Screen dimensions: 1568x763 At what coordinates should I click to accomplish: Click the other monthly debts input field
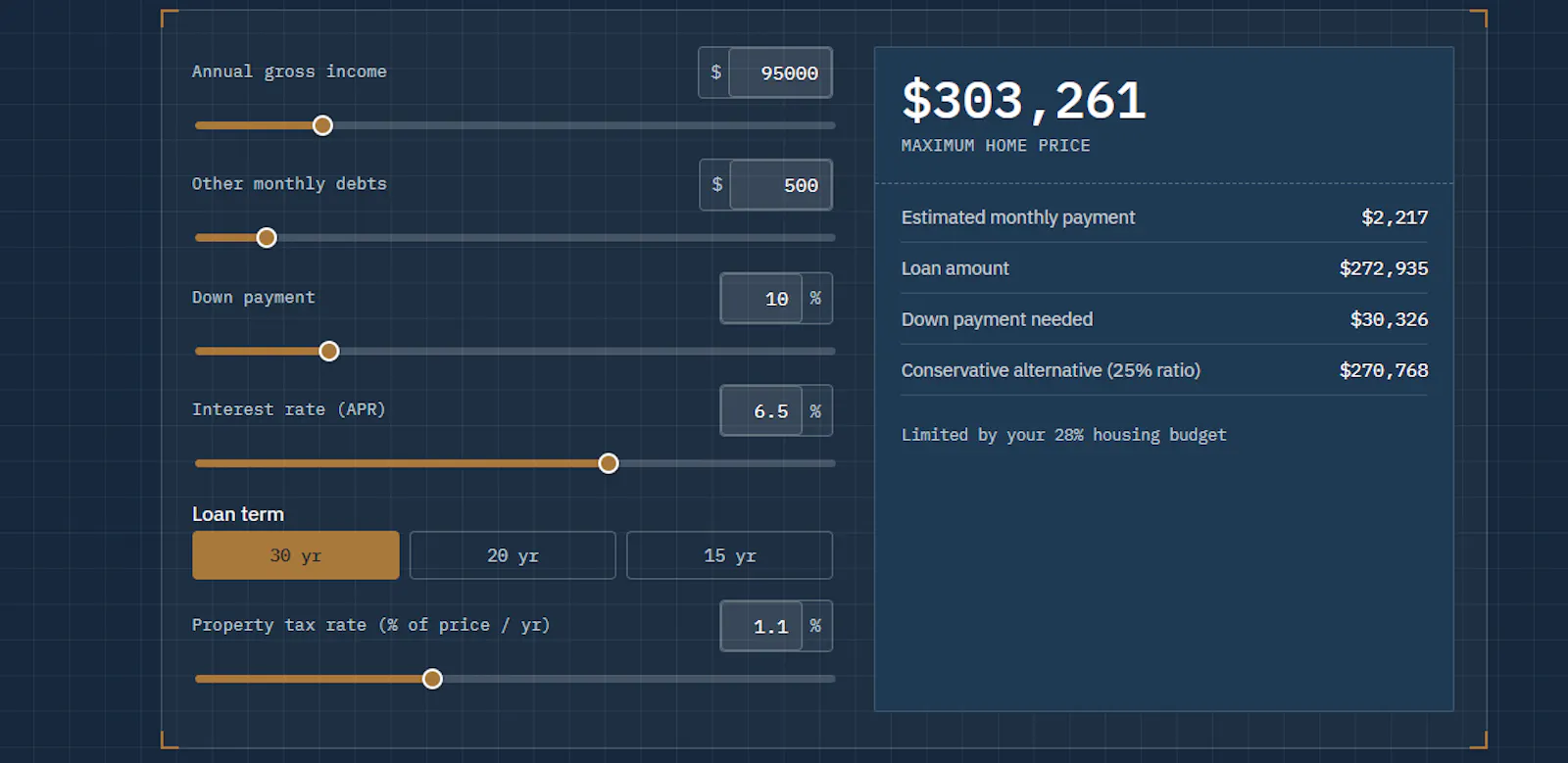(781, 185)
